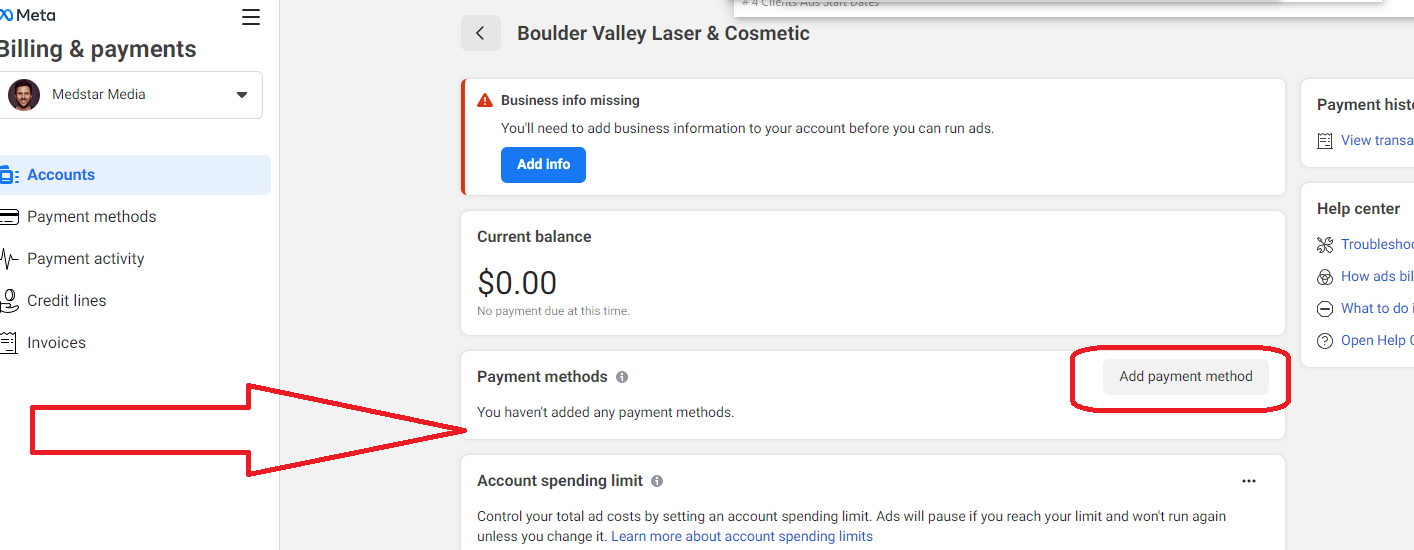Image resolution: width=1414 pixels, height=550 pixels.
Task: Expand the Medstar Media account dropdown
Action: point(241,95)
